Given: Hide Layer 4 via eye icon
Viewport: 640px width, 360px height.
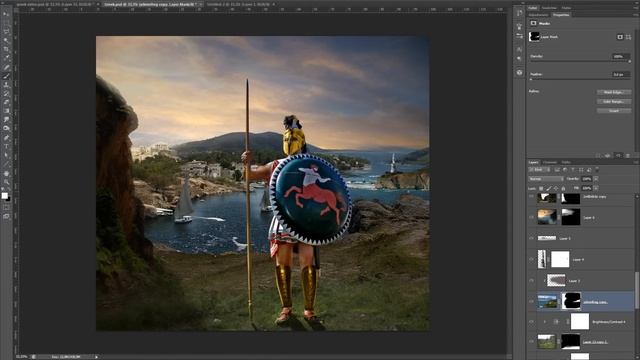Looking at the screenshot, I should [531, 259].
